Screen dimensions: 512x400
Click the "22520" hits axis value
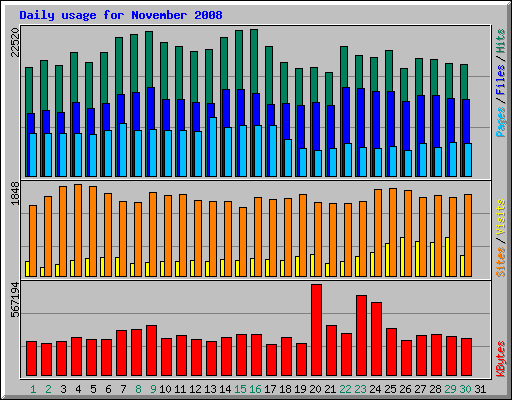[x=15, y=43]
